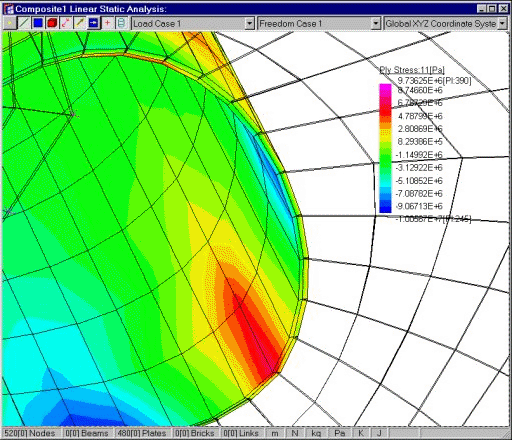Click the 'N' force unit cell

pos(295,433)
